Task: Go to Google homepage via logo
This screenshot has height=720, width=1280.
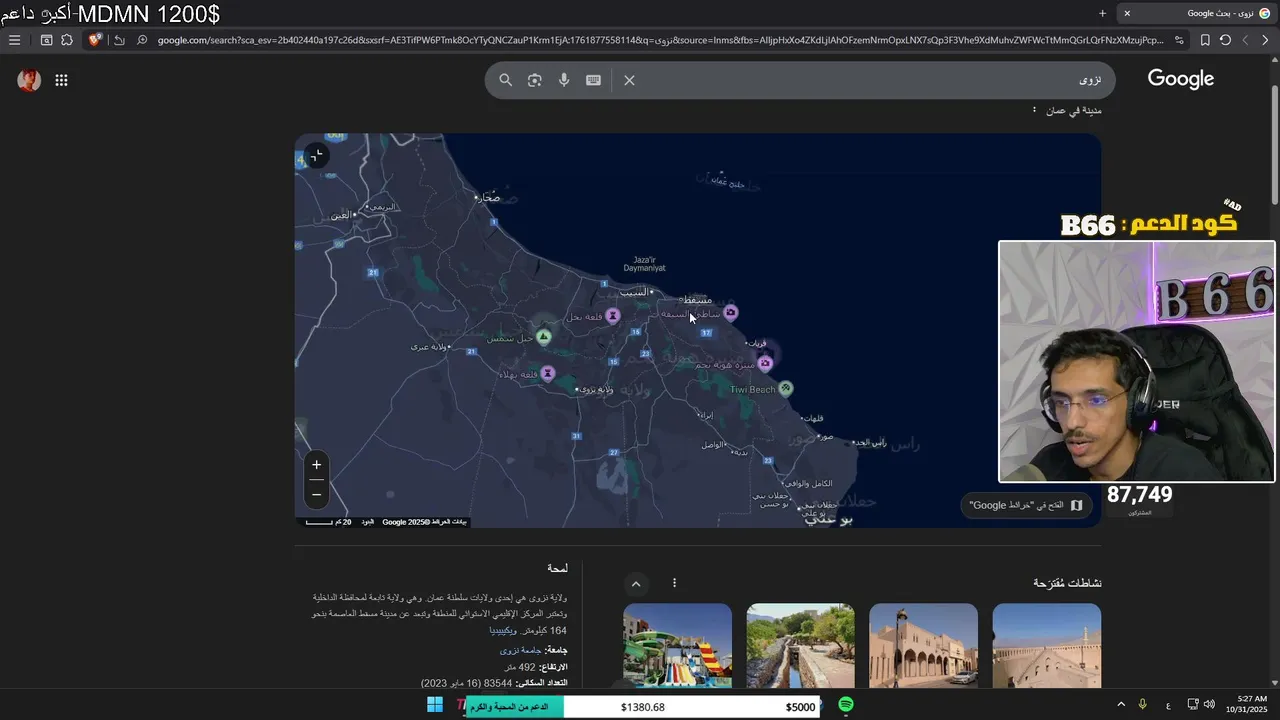Action: pyautogui.click(x=1181, y=79)
